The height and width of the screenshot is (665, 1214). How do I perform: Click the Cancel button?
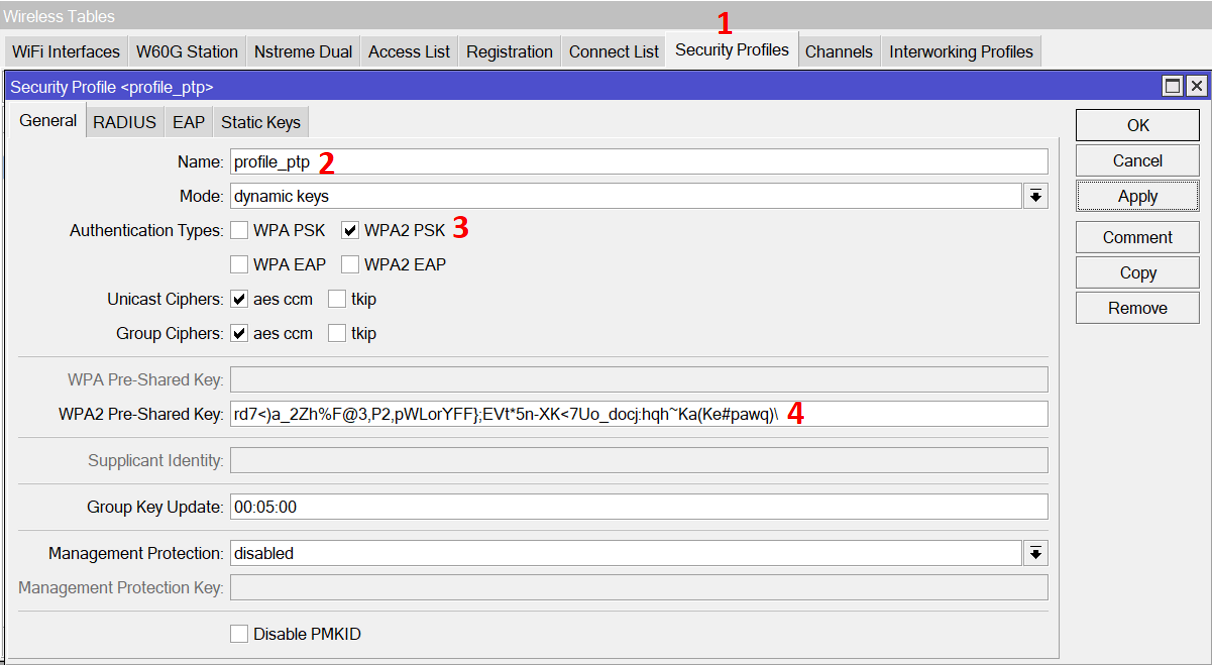coord(1137,161)
